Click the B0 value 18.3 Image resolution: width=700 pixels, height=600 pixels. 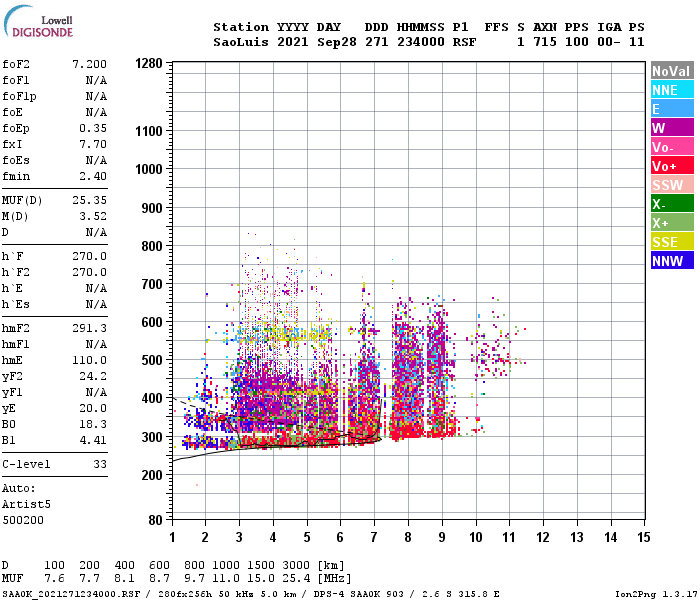tap(93, 424)
